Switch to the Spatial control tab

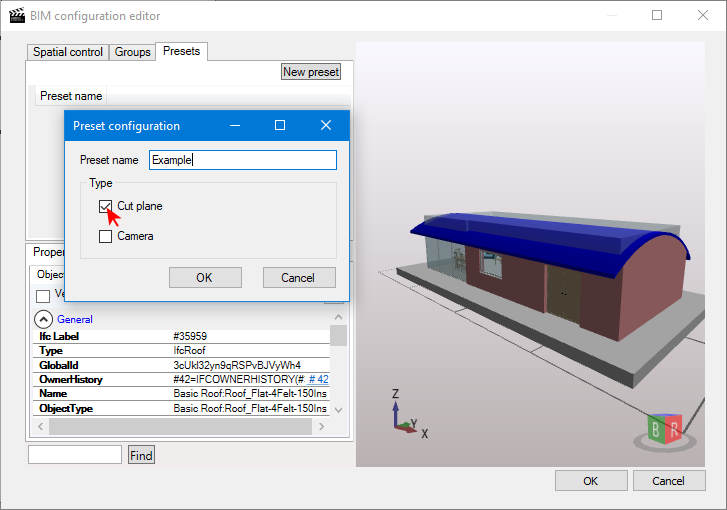pyautogui.click(x=68, y=52)
